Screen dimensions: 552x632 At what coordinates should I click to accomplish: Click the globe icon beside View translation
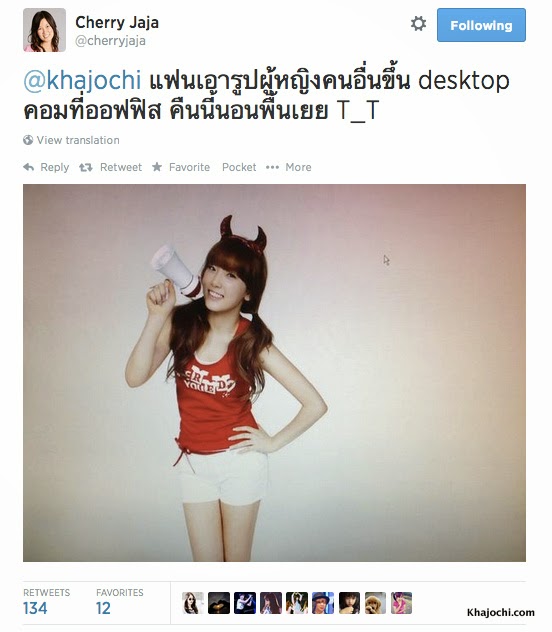point(28,140)
